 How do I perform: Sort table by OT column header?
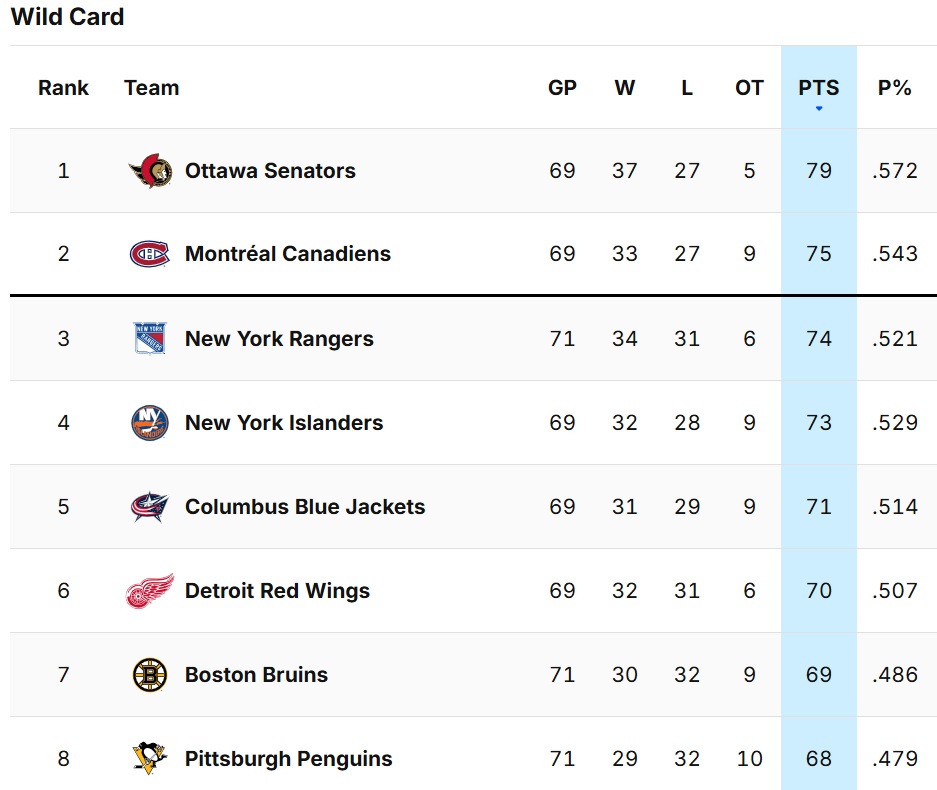[749, 88]
